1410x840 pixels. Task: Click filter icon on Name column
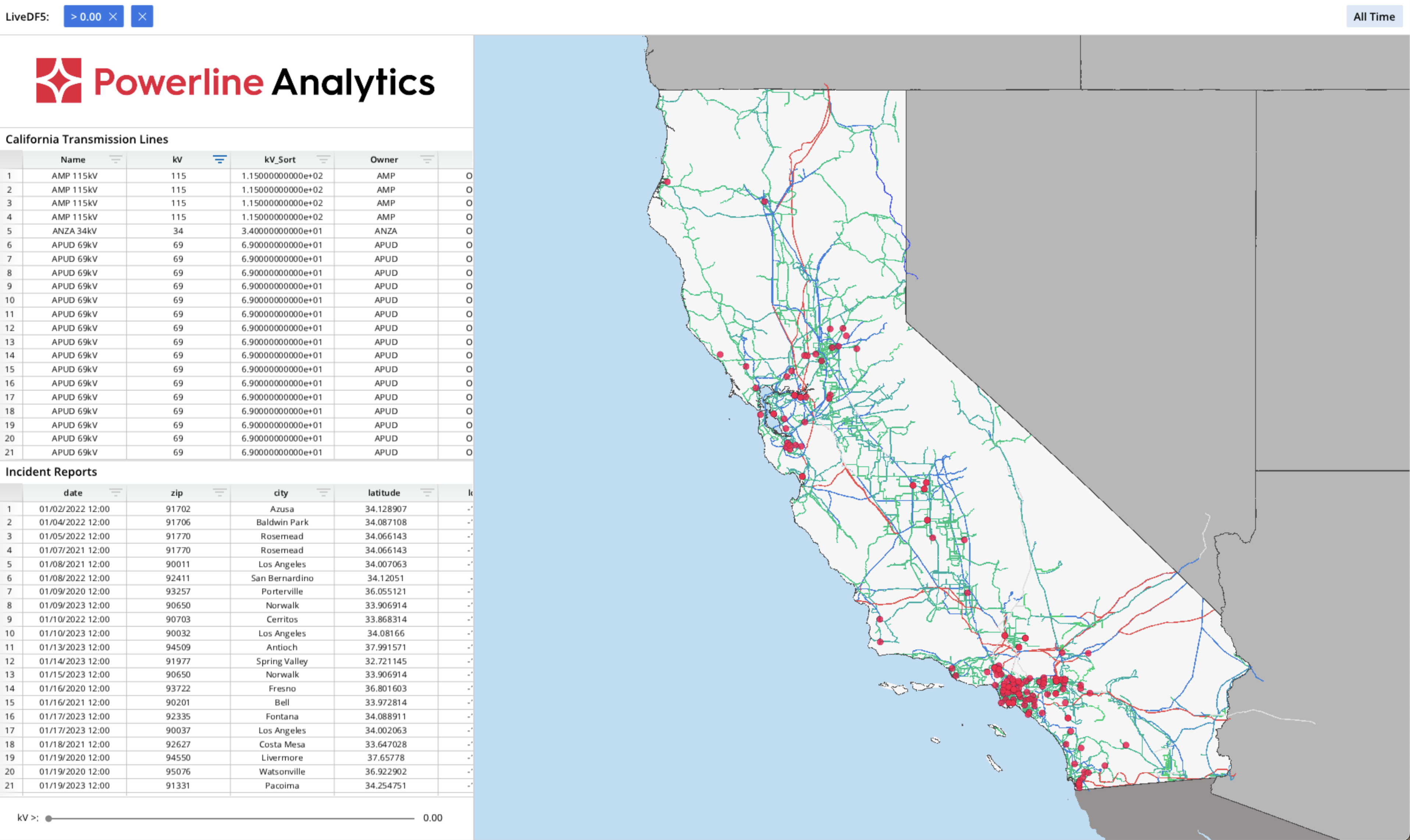pos(115,160)
